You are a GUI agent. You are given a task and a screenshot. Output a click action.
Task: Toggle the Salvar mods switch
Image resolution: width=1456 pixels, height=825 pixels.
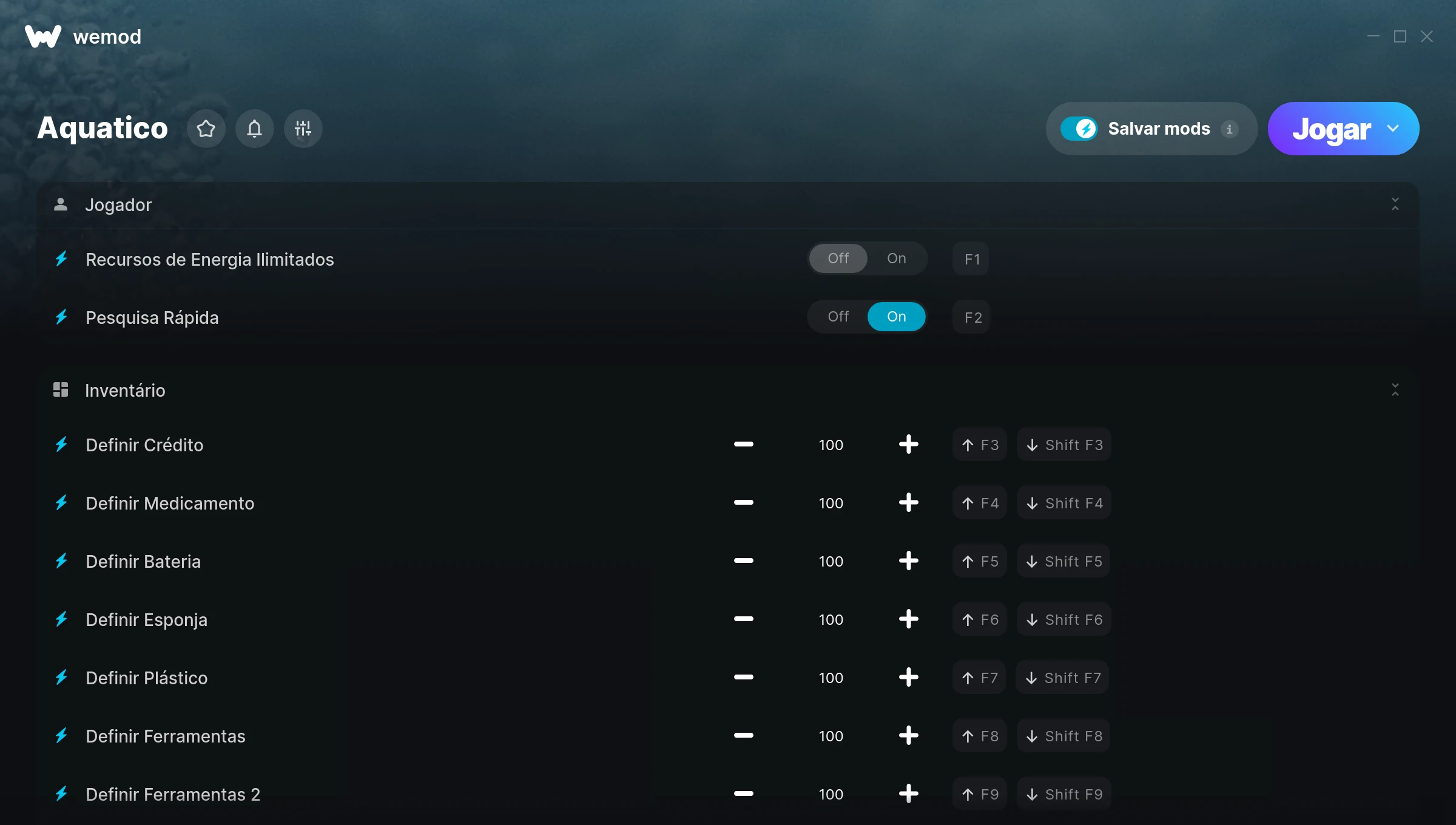(1079, 129)
